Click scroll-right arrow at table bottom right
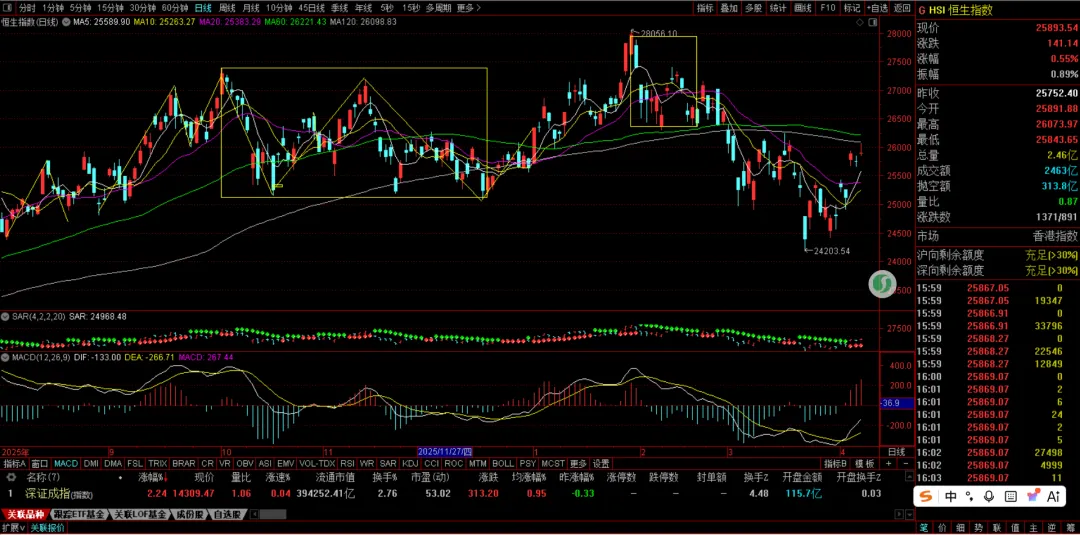This screenshot has width=1080, height=535. pyautogui.click(x=898, y=515)
